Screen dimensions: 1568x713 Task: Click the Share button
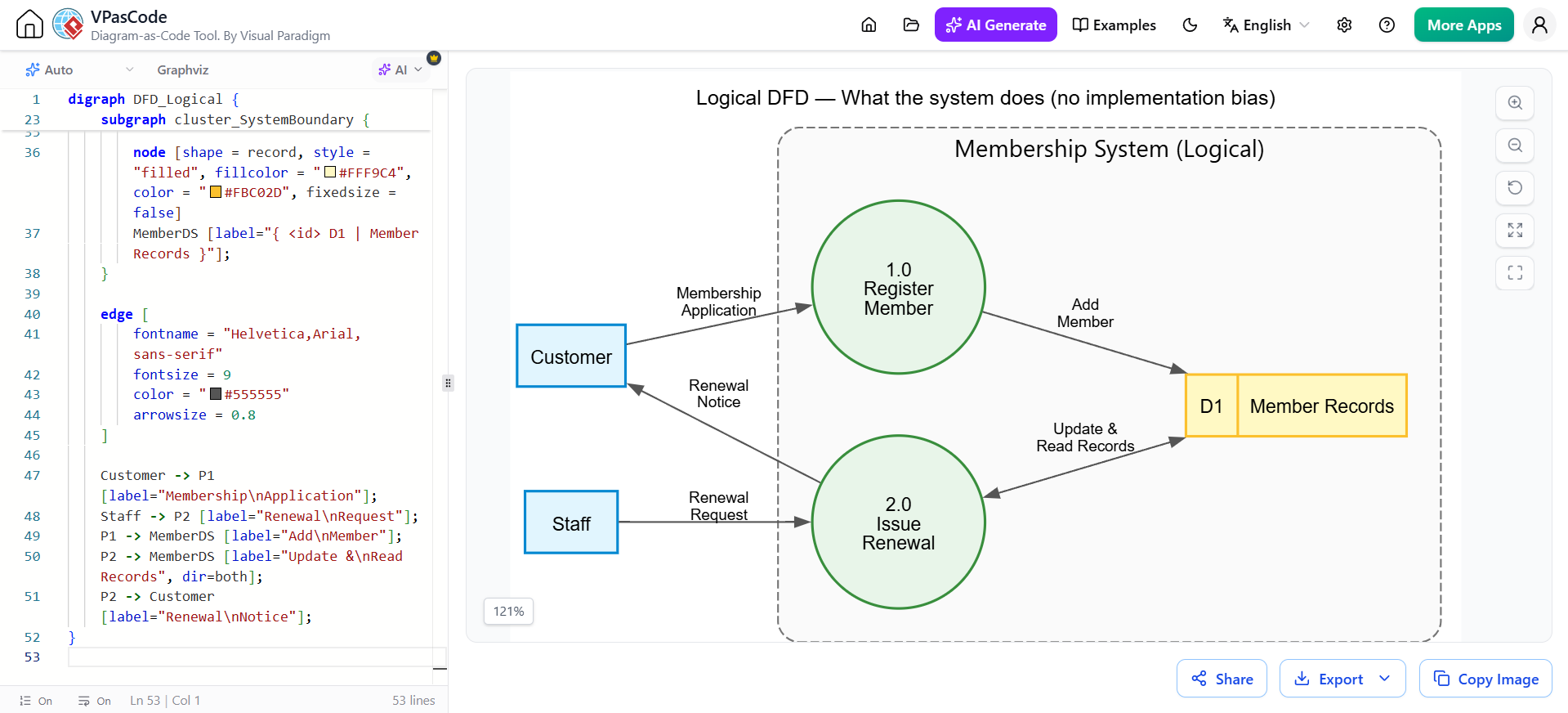[1222, 679]
